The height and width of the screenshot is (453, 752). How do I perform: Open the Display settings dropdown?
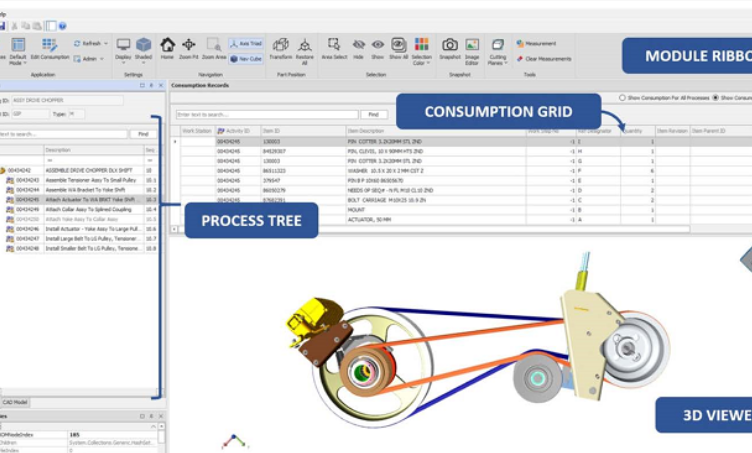tap(123, 51)
